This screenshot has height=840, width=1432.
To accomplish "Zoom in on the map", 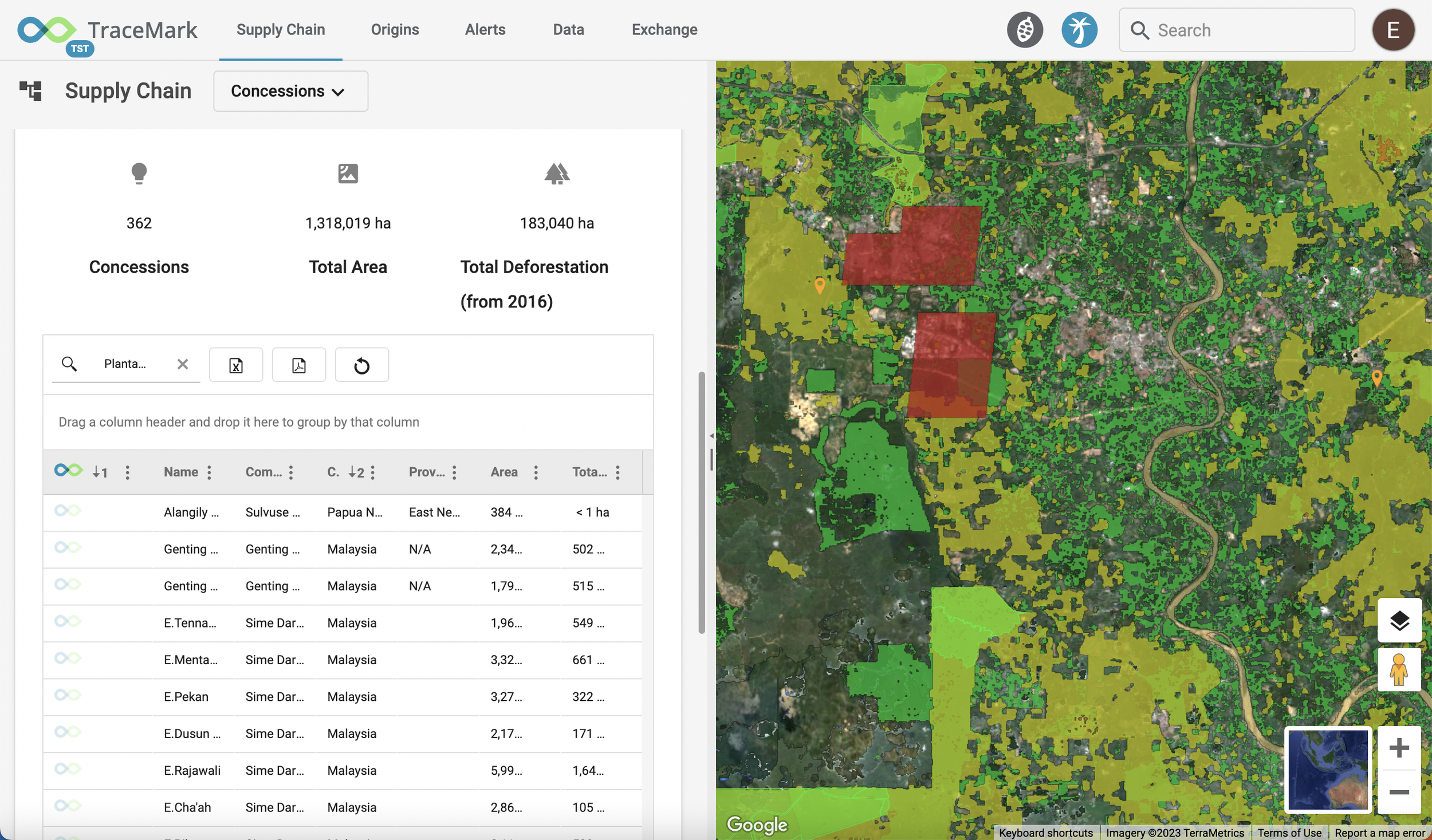I will point(1398,748).
